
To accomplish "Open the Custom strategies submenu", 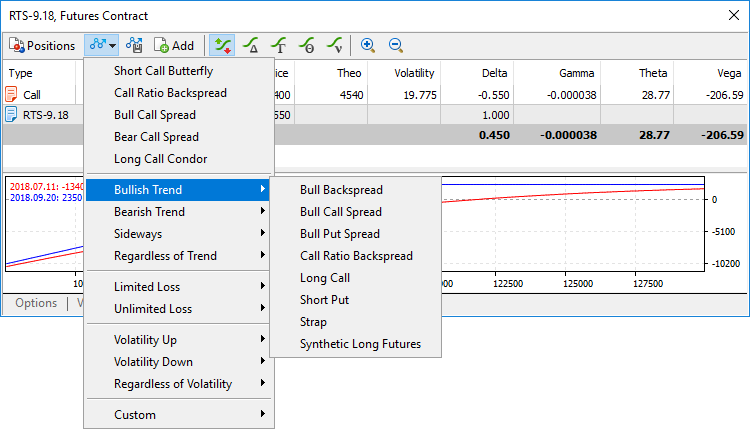I will pos(179,415).
